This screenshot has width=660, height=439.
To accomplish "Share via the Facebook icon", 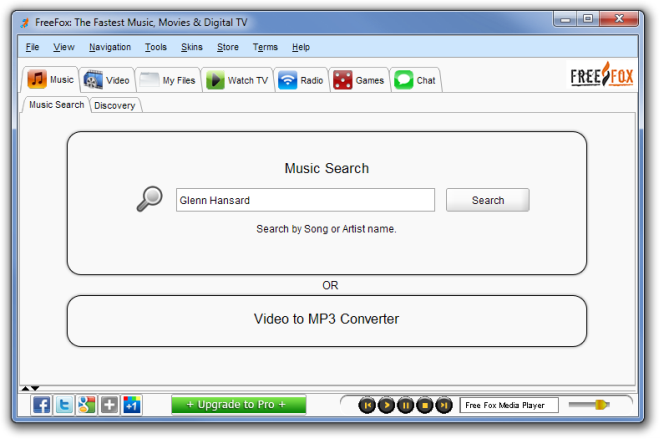I will (x=41, y=405).
